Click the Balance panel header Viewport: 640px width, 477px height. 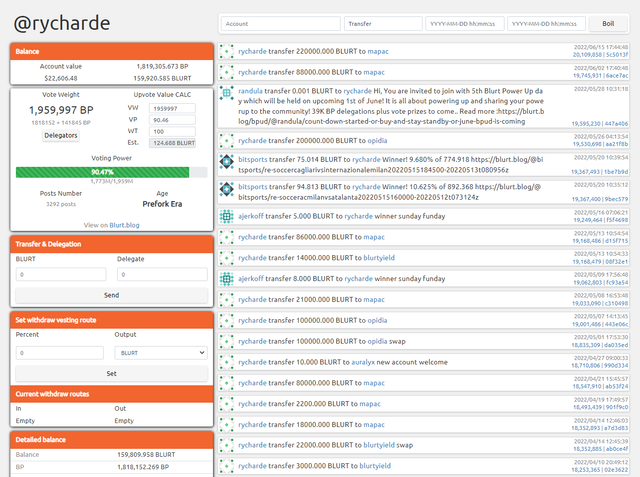pos(111,51)
